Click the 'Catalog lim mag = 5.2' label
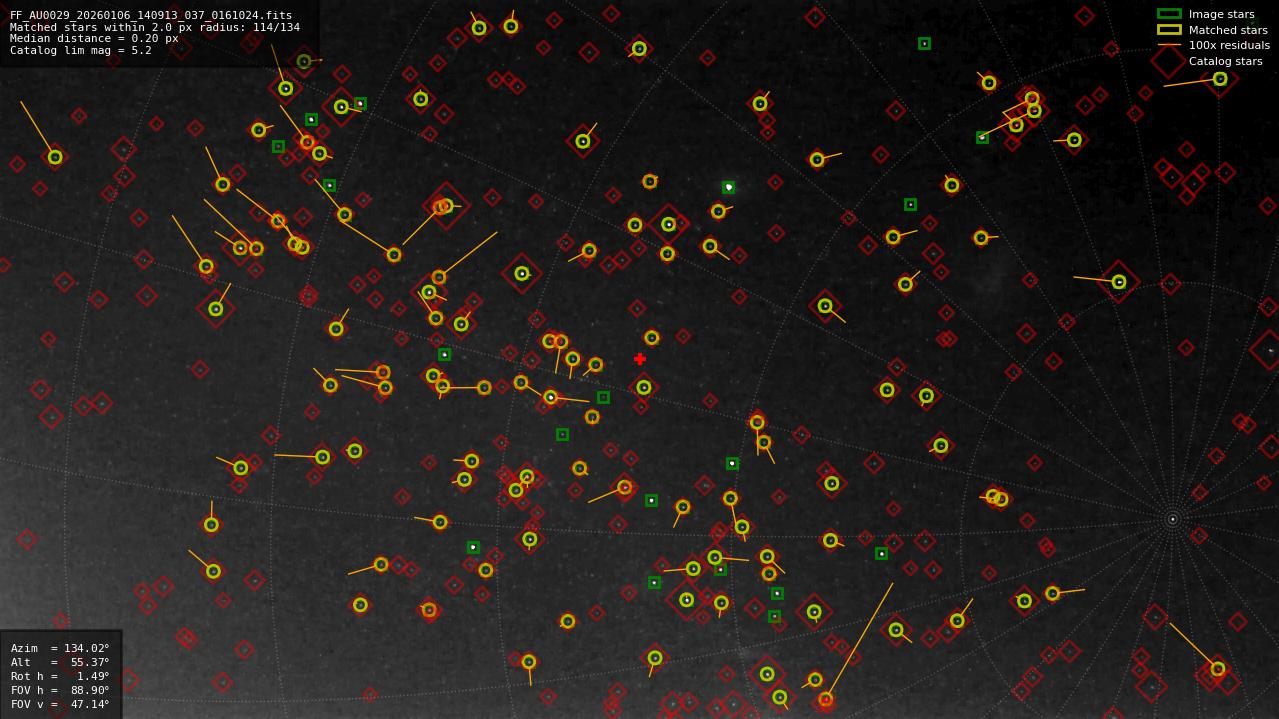The width and height of the screenshot is (1279, 719). pos(79,49)
